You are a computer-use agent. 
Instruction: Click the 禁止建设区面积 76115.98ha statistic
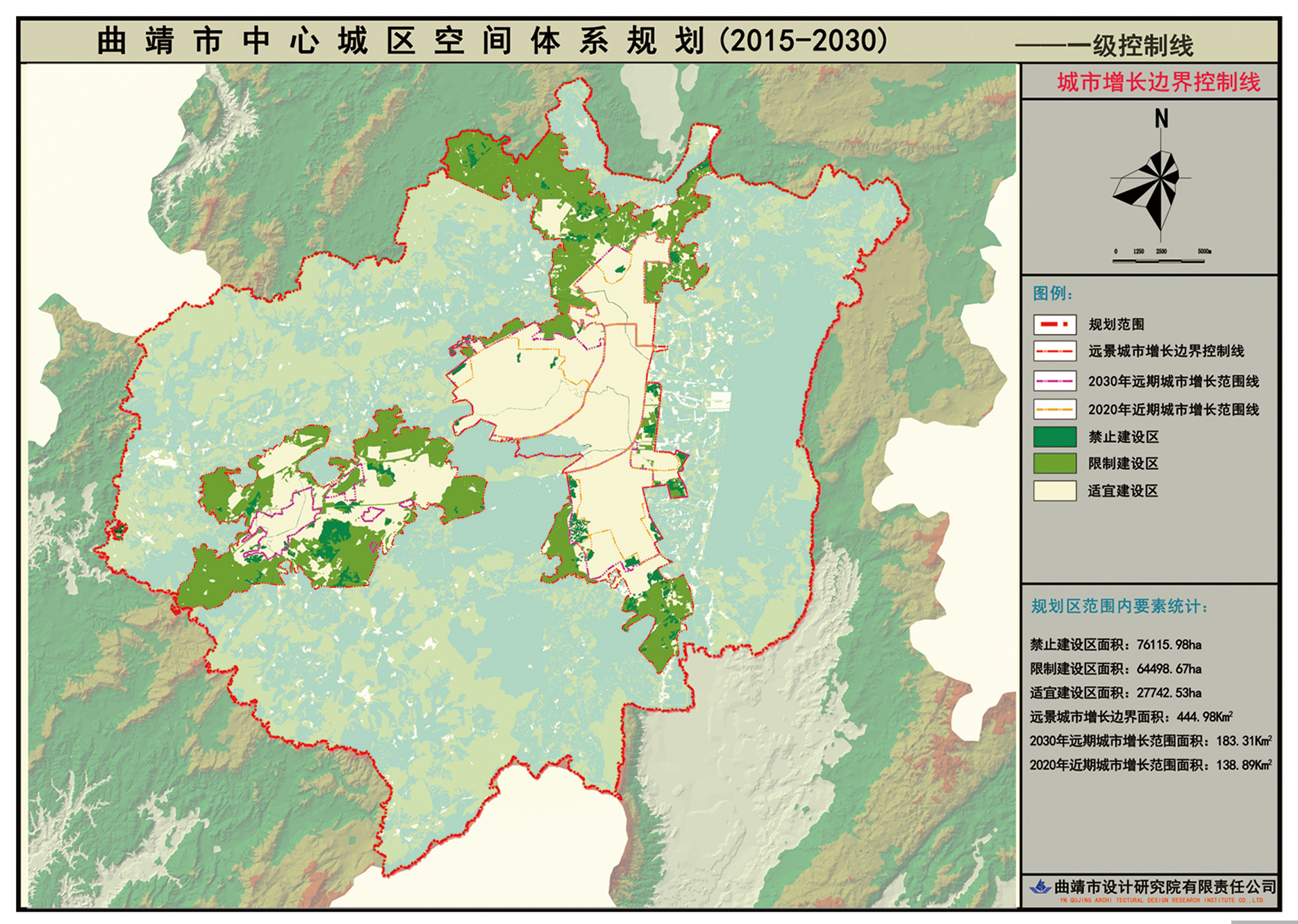pyautogui.click(x=1115, y=645)
